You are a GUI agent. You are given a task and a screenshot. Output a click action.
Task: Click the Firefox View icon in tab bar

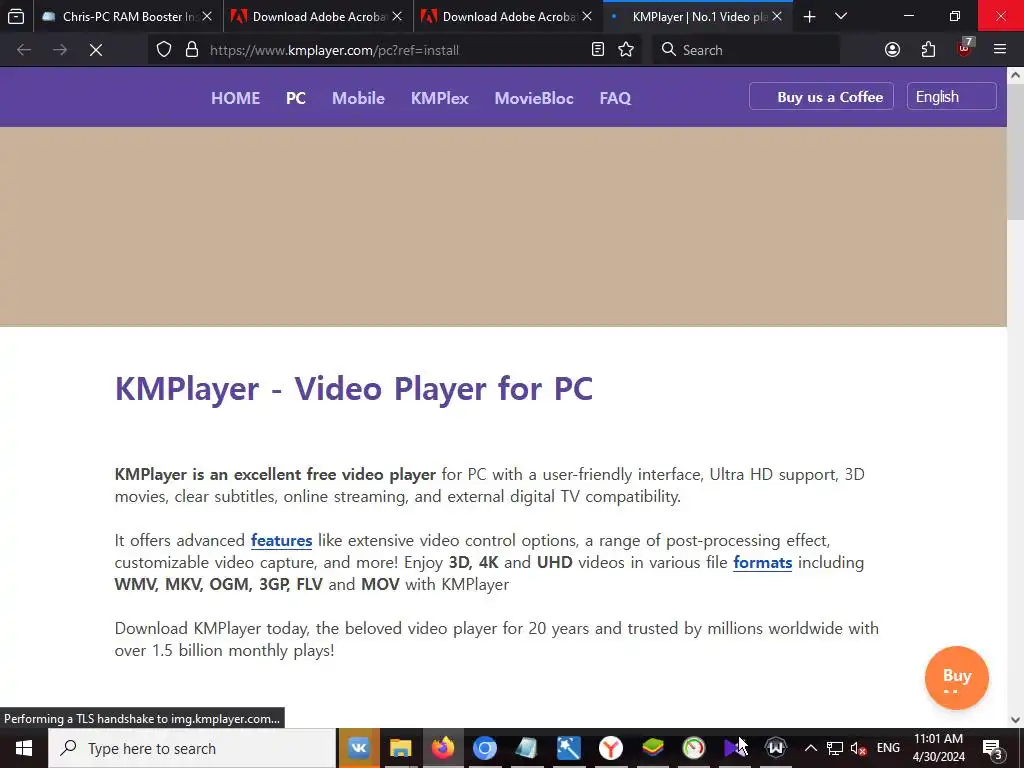pos(16,16)
